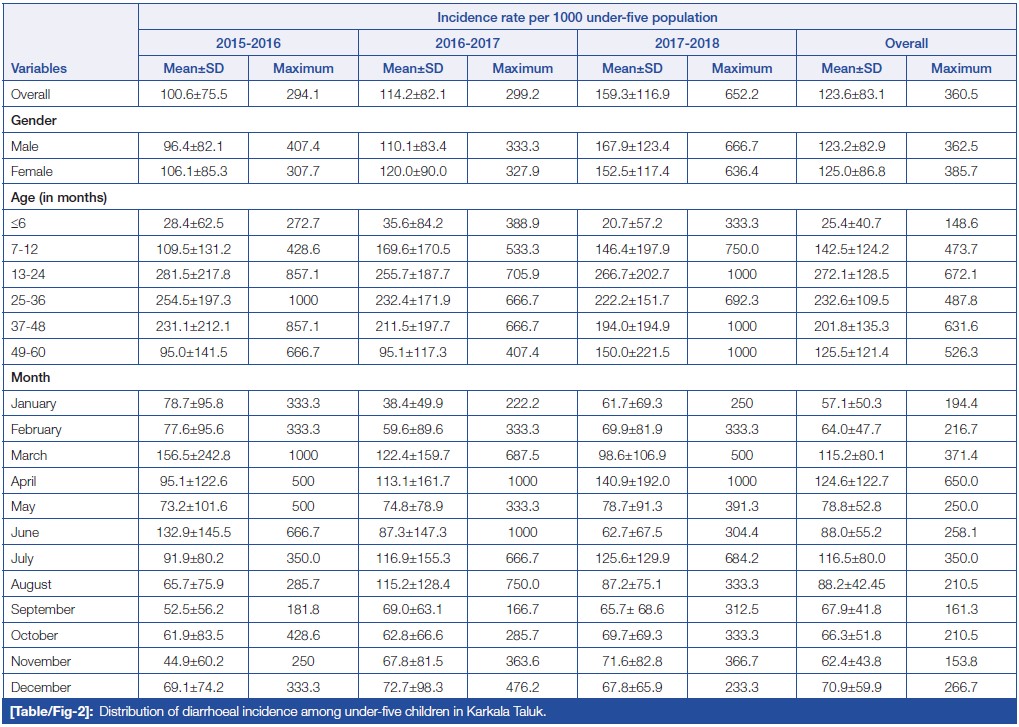Click 'Incidence rate per 1000 under-five population' heading
Image resolution: width=1019 pixels, height=727 pixels.
(x=577, y=17)
